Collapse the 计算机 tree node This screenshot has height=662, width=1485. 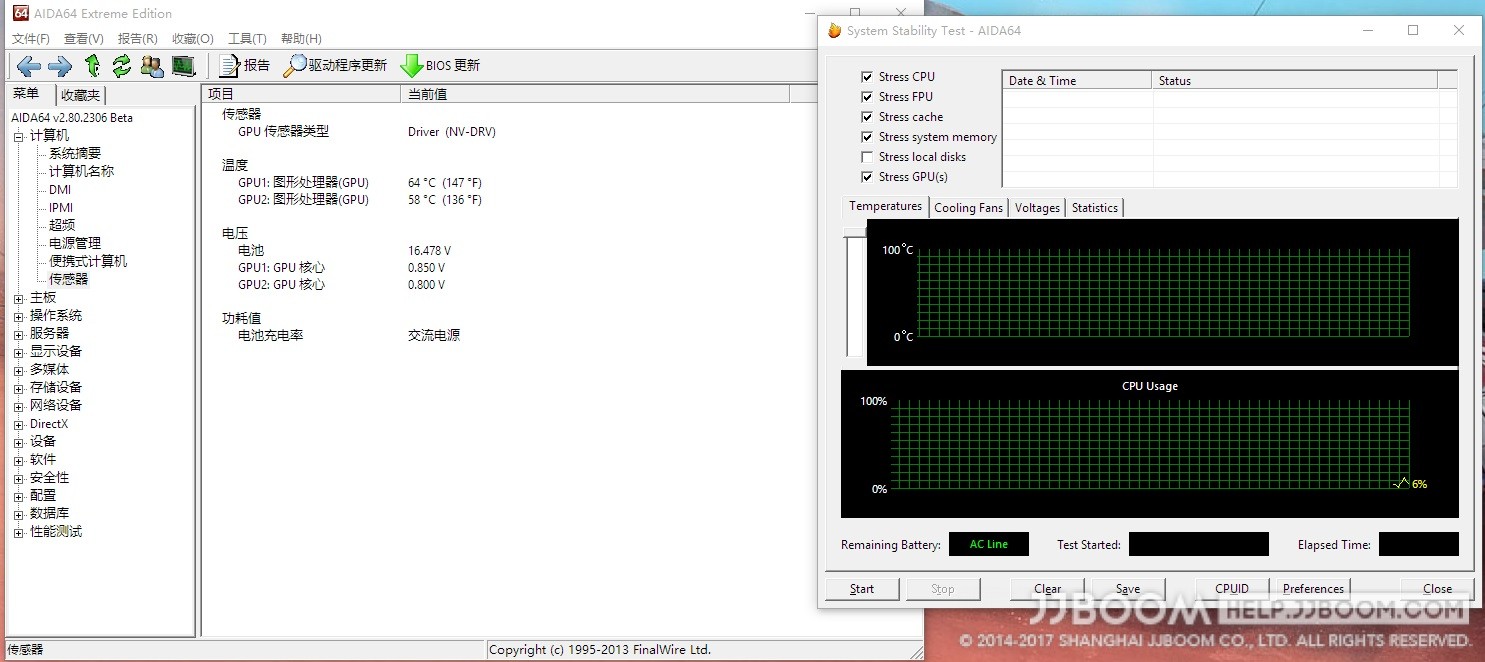[x=18, y=136]
